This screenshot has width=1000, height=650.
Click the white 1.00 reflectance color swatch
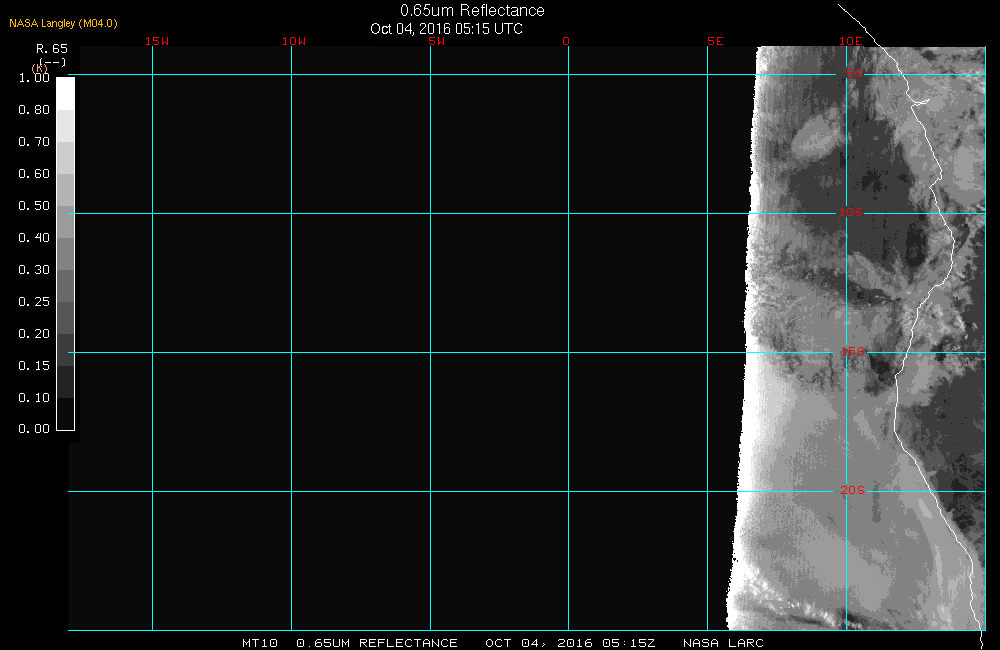(65, 93)
